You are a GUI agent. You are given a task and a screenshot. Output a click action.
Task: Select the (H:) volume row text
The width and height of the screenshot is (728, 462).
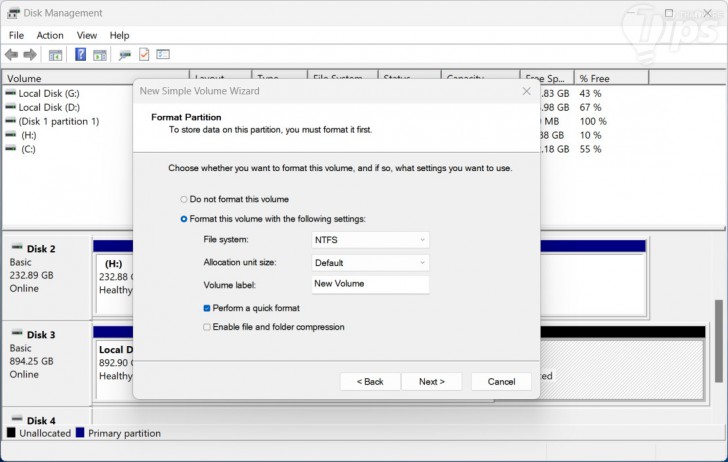[29, 135]
